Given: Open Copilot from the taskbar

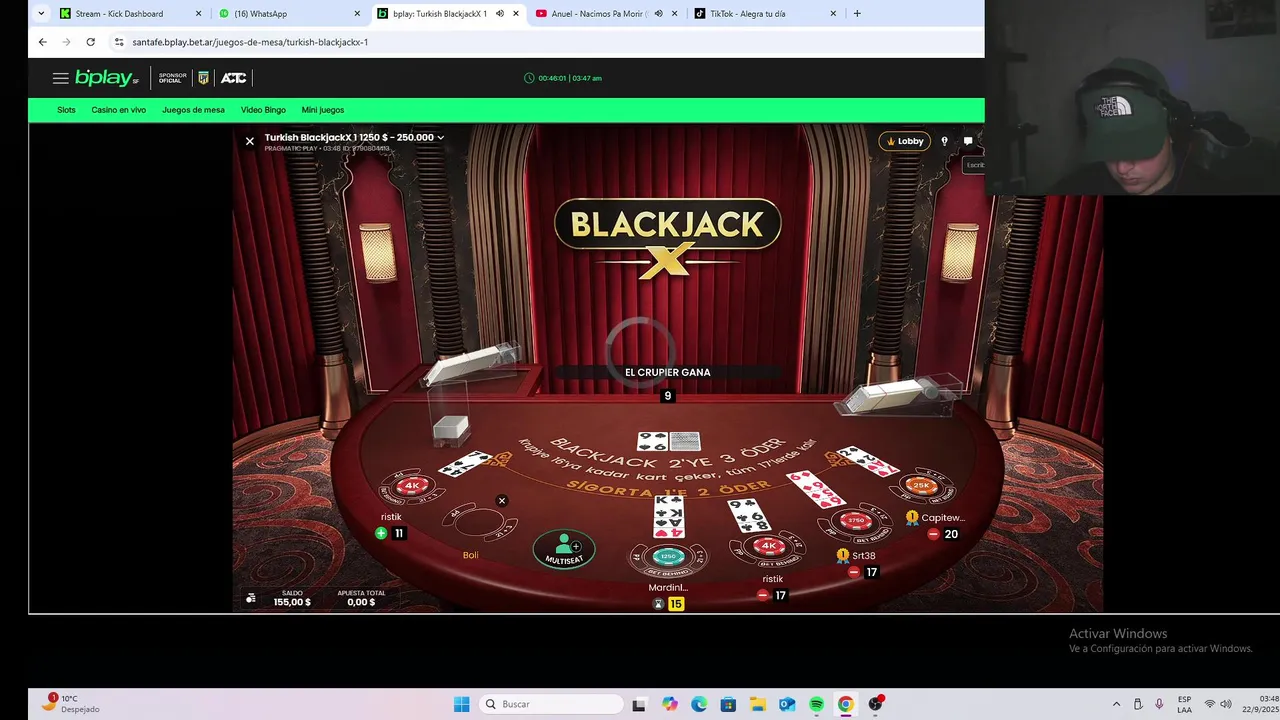Looking at the screenshot, I should [x=670, y=704].
